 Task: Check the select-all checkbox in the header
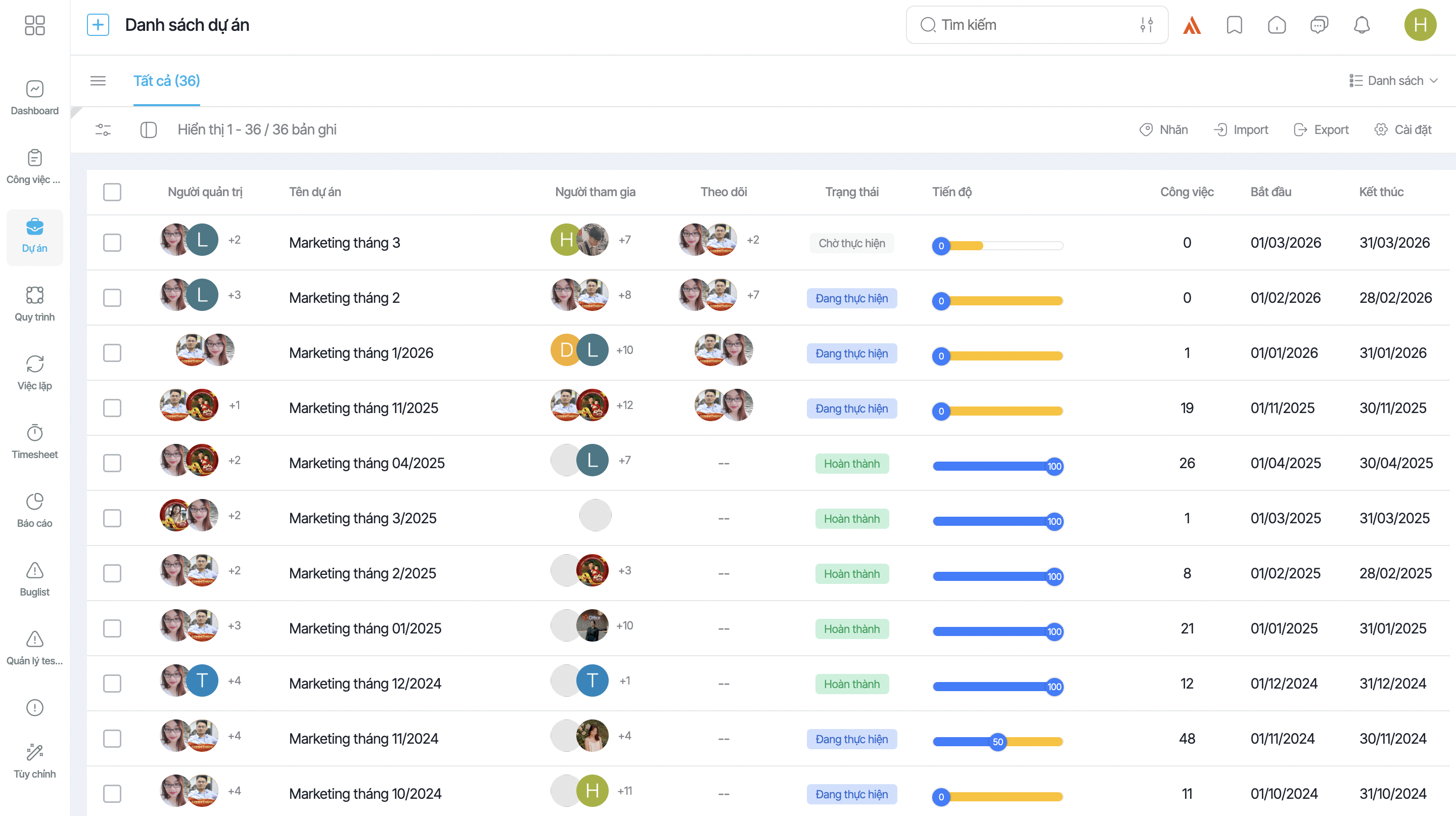112,192
